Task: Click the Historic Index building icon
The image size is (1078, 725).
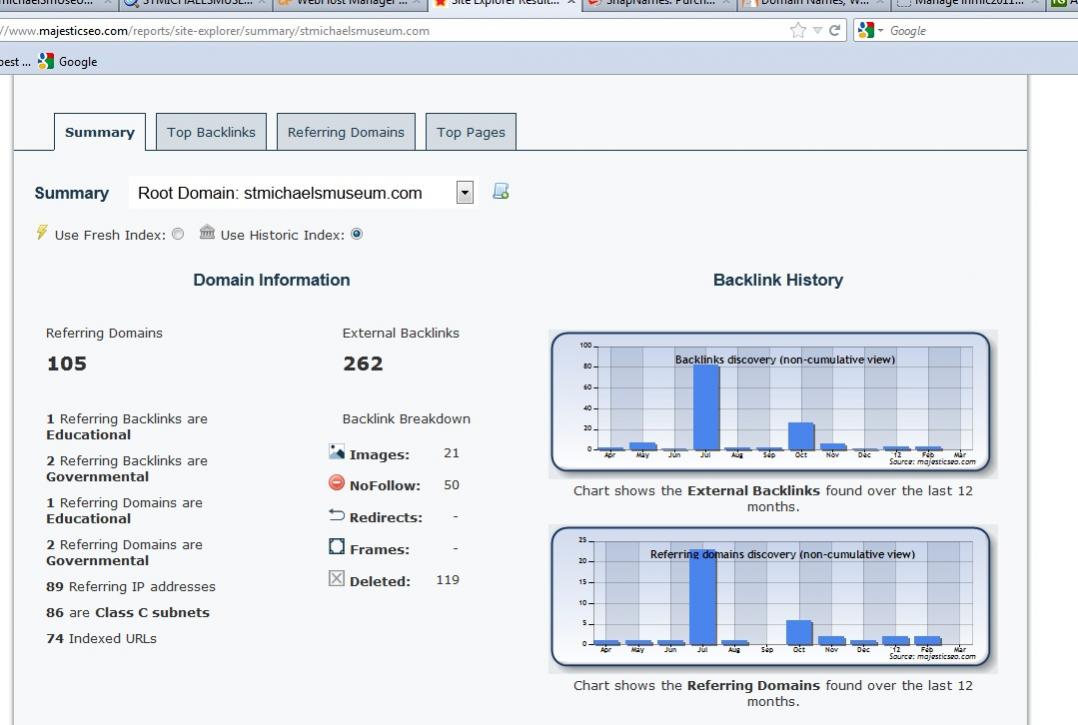Action: click(x=207, y=233)
